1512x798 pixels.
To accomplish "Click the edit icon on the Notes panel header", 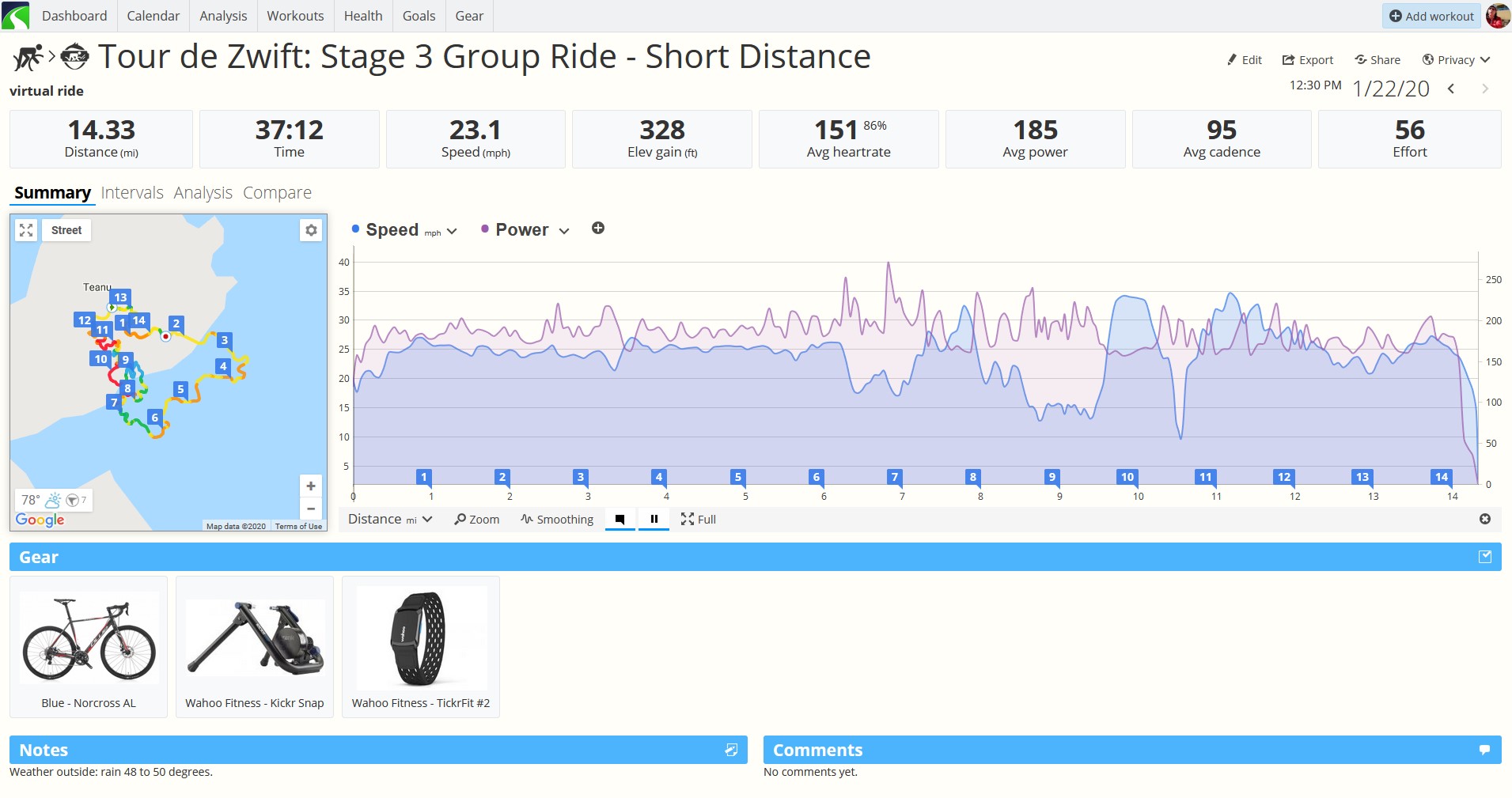I will point(731,750).
